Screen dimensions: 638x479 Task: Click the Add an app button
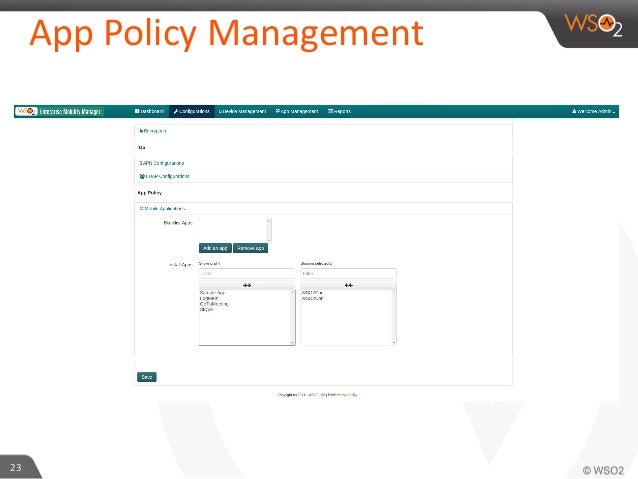[x=215, y=248]
